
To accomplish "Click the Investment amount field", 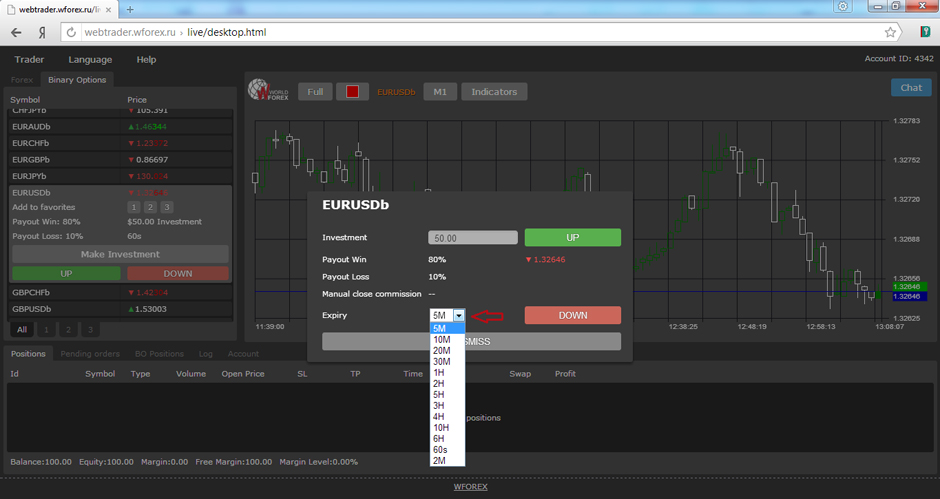I will coord(473,238).
